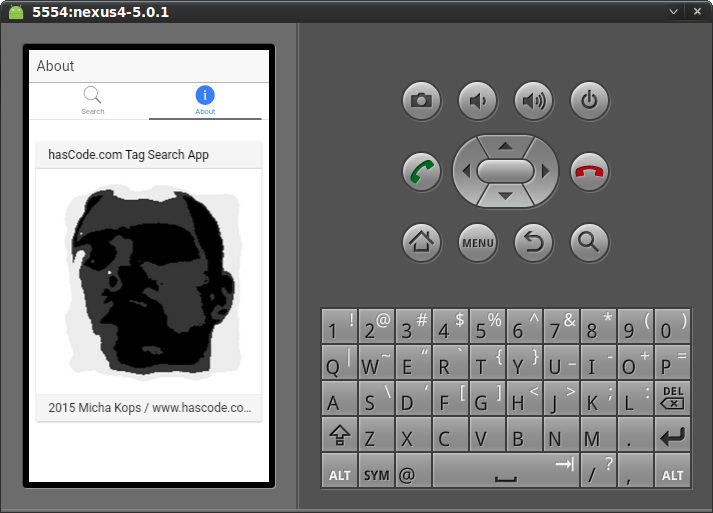Select the About tab in app
The image size is (713, 513).
coord(205,101)
